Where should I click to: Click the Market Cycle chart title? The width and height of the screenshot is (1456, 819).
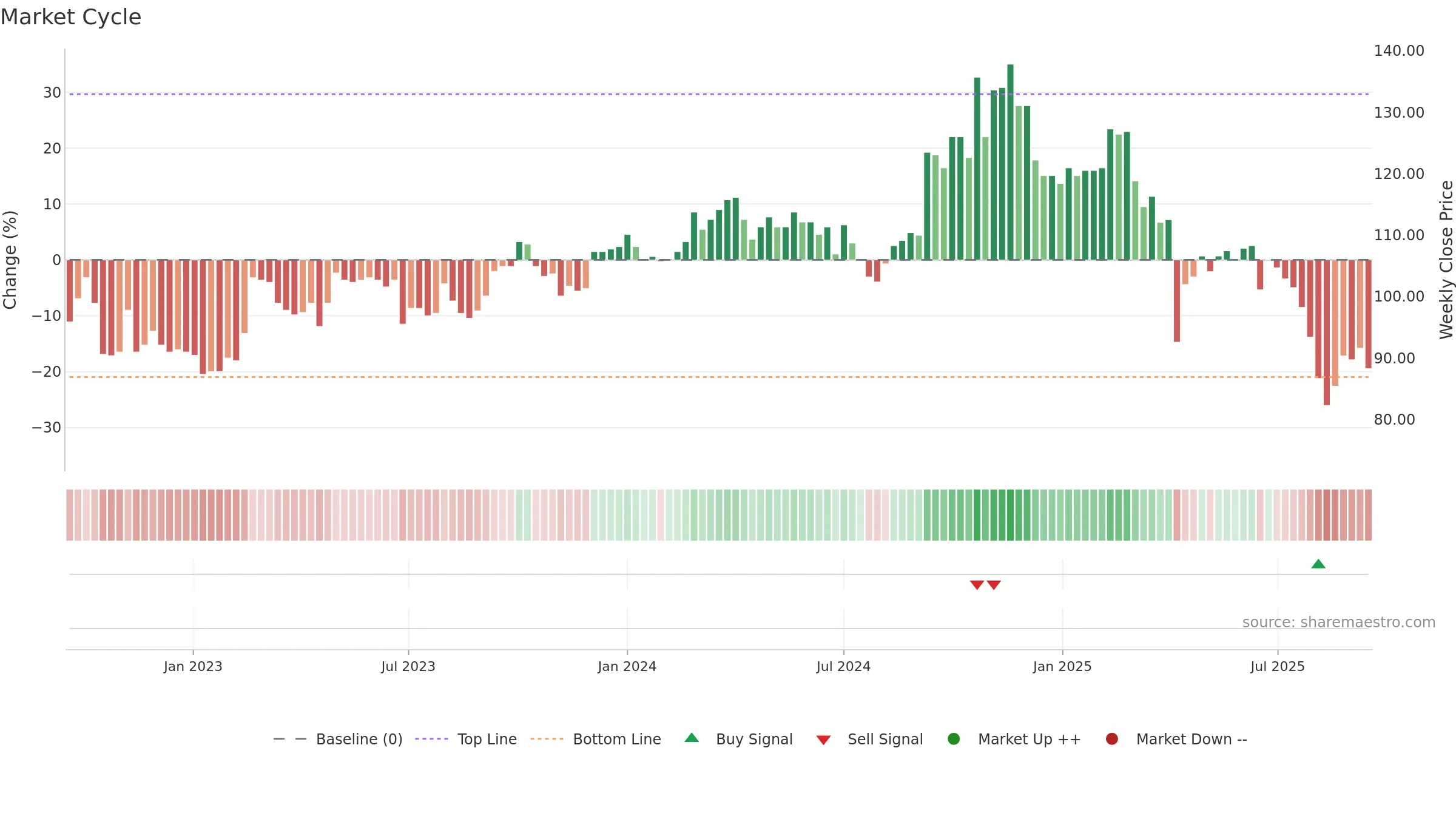[71, 17]
